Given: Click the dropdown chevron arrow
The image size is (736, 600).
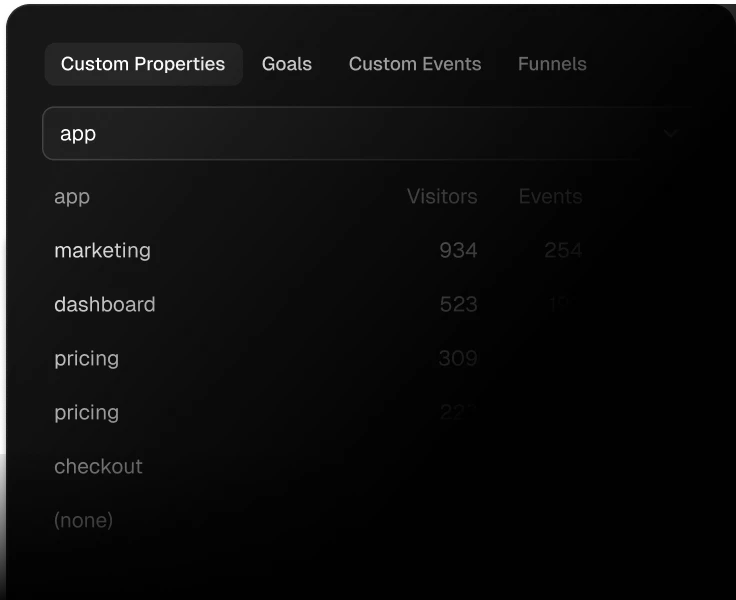Looking at the screenshot, I should click(670, 134).
